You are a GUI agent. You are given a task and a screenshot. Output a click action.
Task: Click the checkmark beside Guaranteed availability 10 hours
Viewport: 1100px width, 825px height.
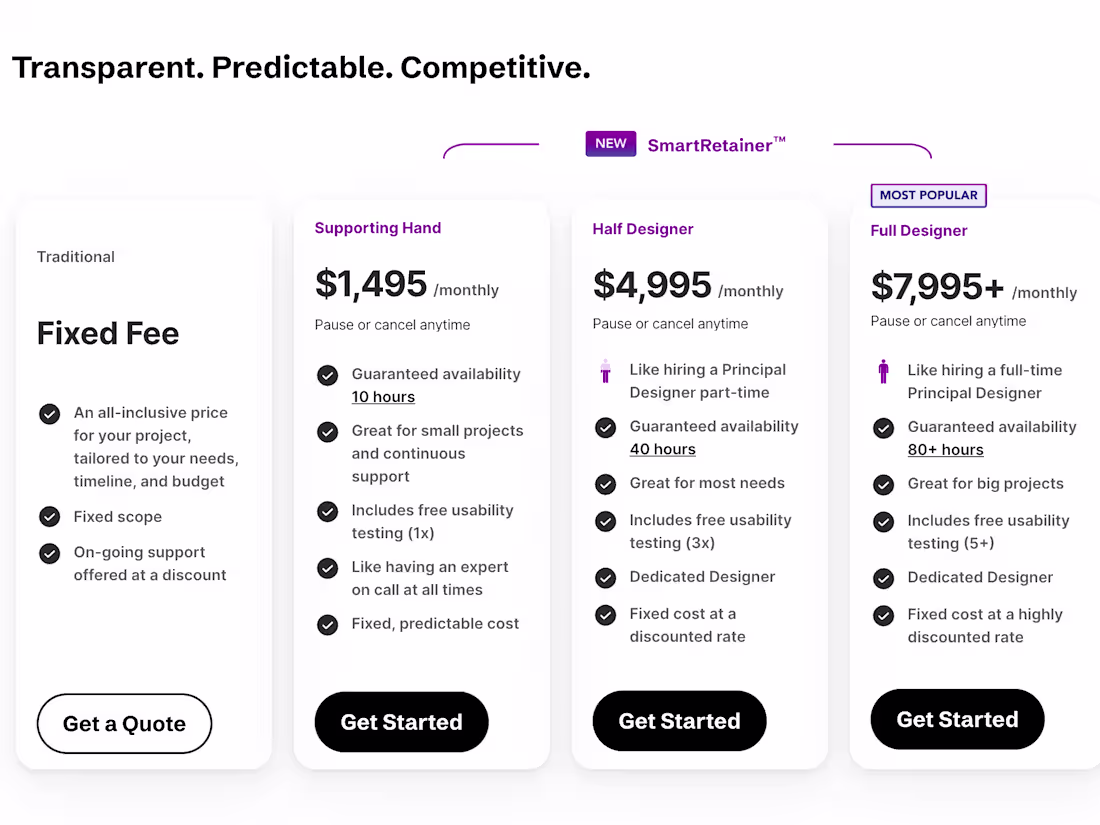click(x=327, y=375)
